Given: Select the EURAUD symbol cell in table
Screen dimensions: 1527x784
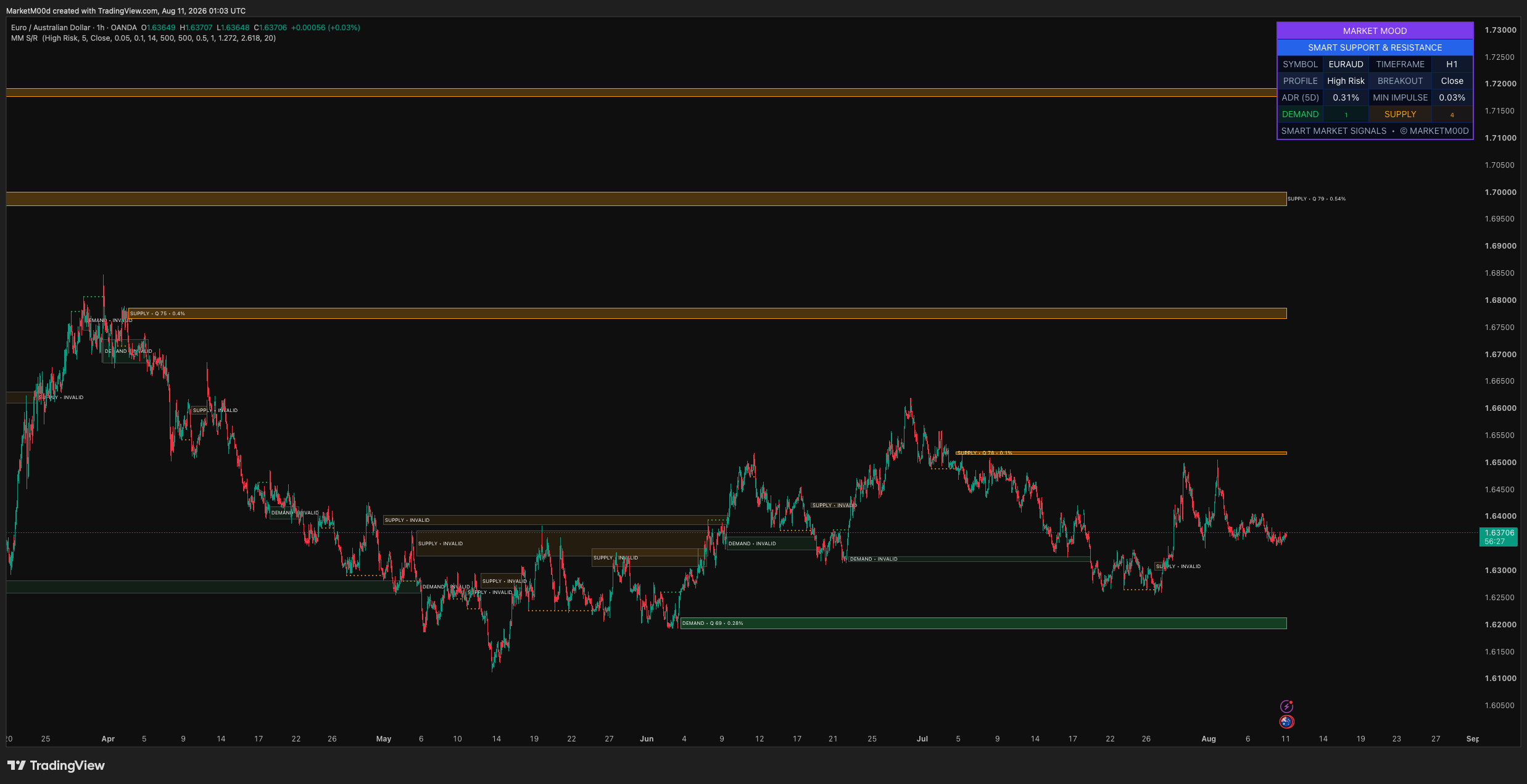Looking at the screenshot, I should [1346, 64].
